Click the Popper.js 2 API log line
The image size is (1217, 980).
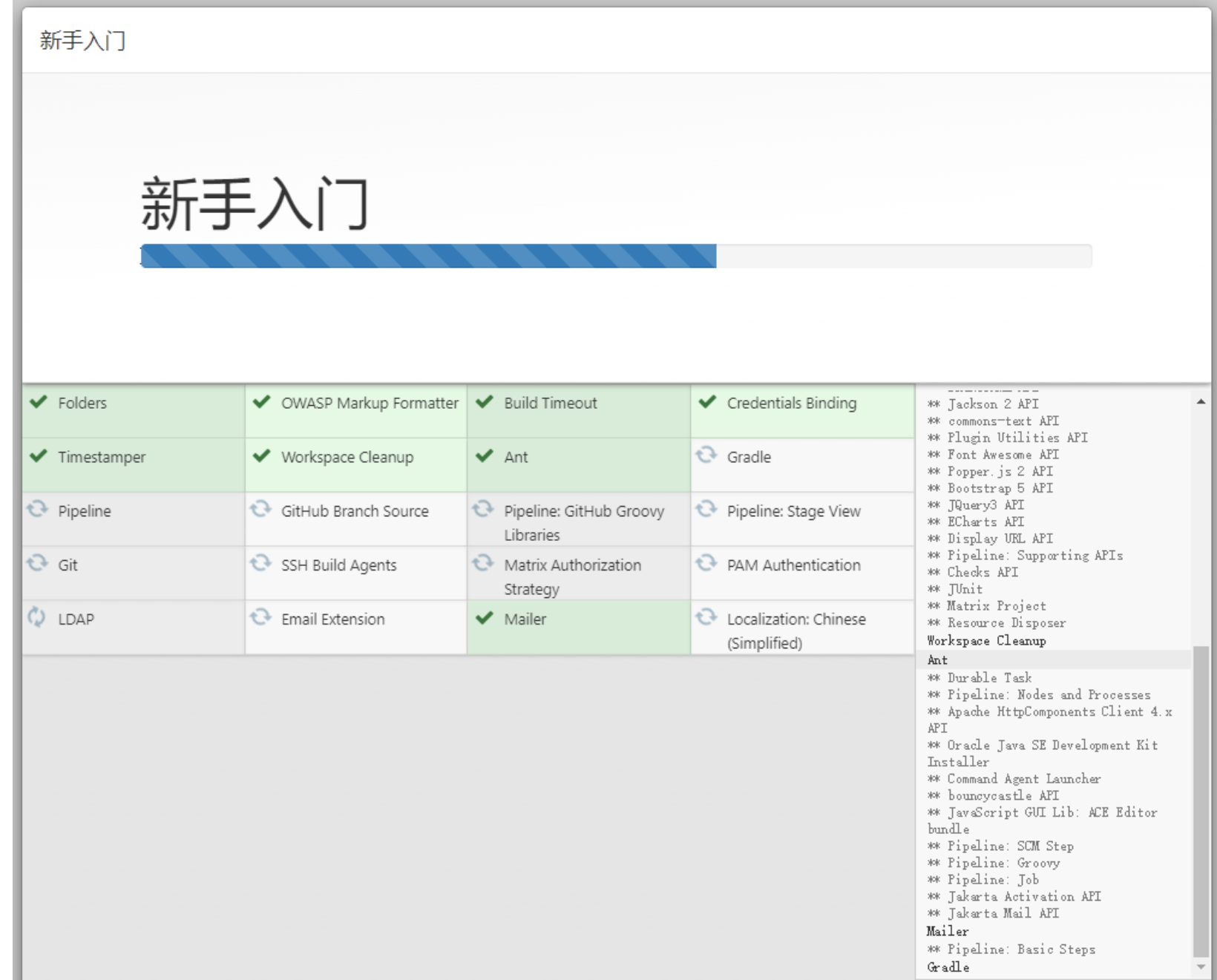990,472
